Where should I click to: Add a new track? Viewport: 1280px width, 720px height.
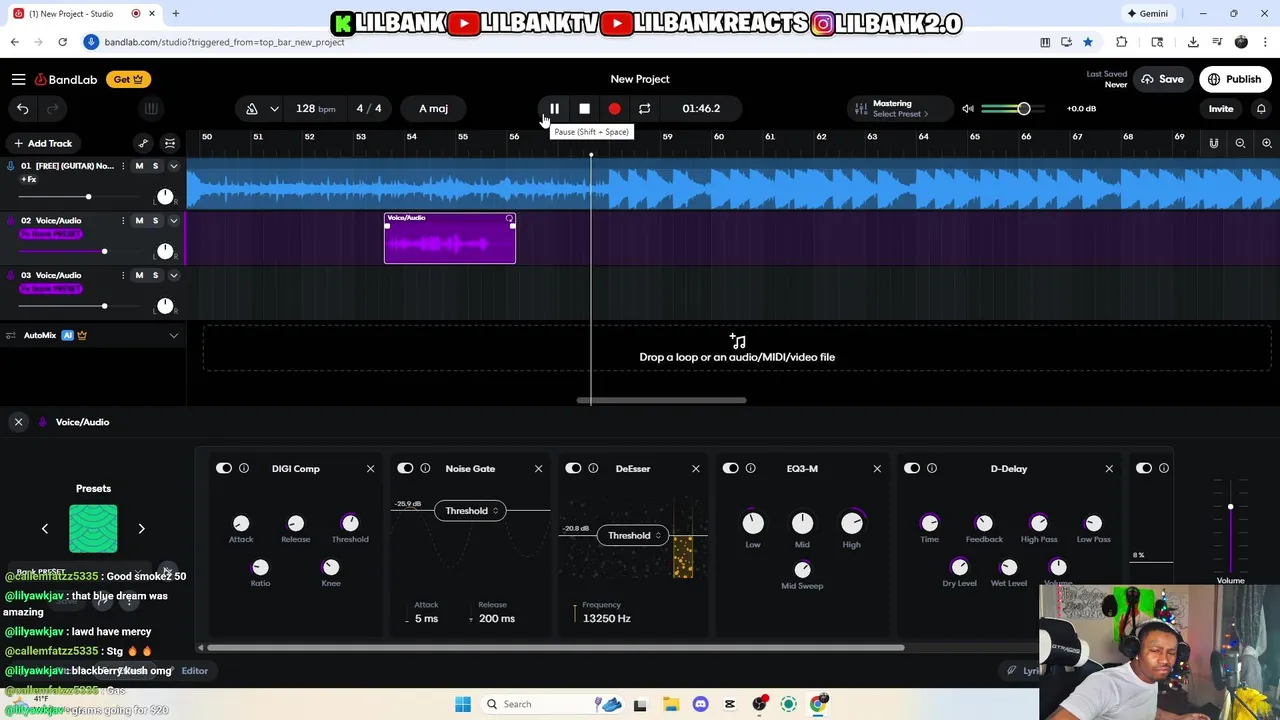(42, 143)
